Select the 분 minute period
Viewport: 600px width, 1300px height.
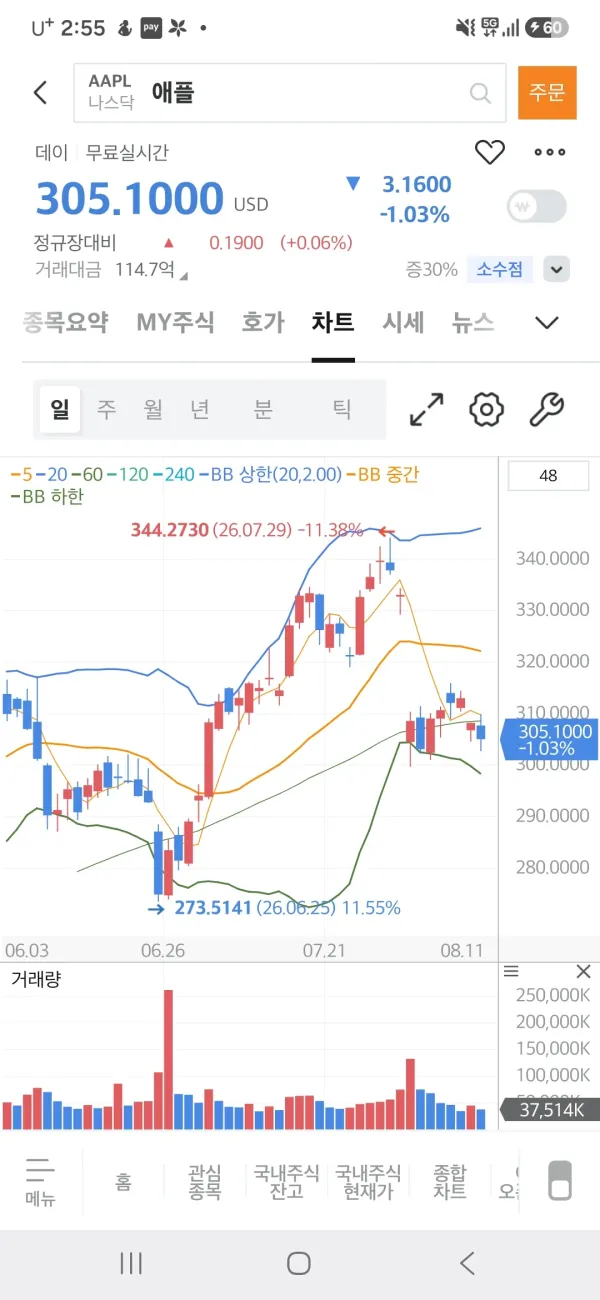click(262, 409)
